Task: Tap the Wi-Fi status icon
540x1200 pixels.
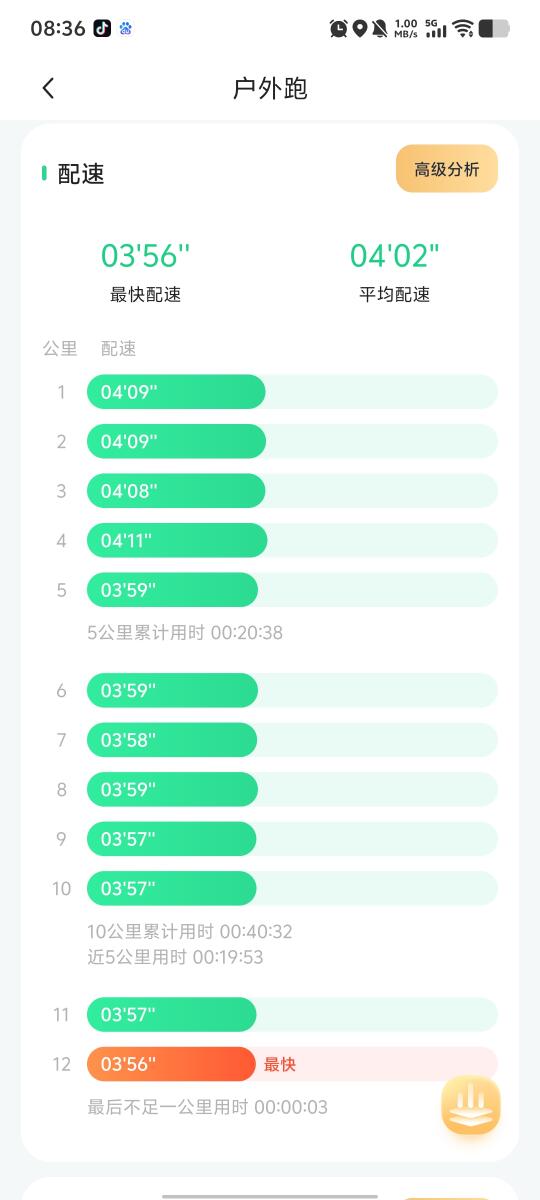Action: (x=463, y=29)
